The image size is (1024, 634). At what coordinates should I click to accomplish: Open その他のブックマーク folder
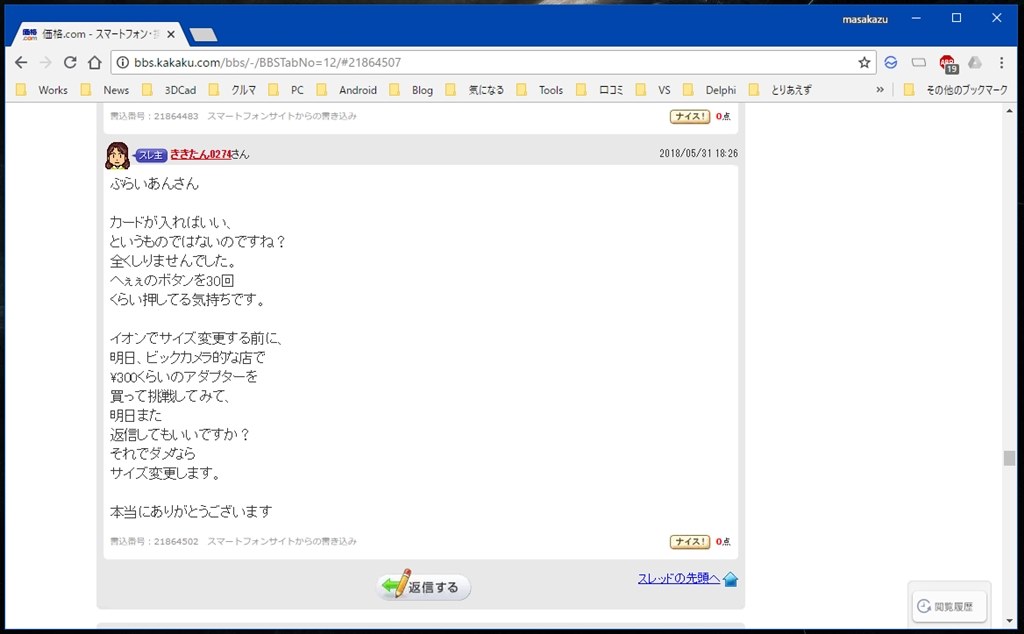coord(955,90)
